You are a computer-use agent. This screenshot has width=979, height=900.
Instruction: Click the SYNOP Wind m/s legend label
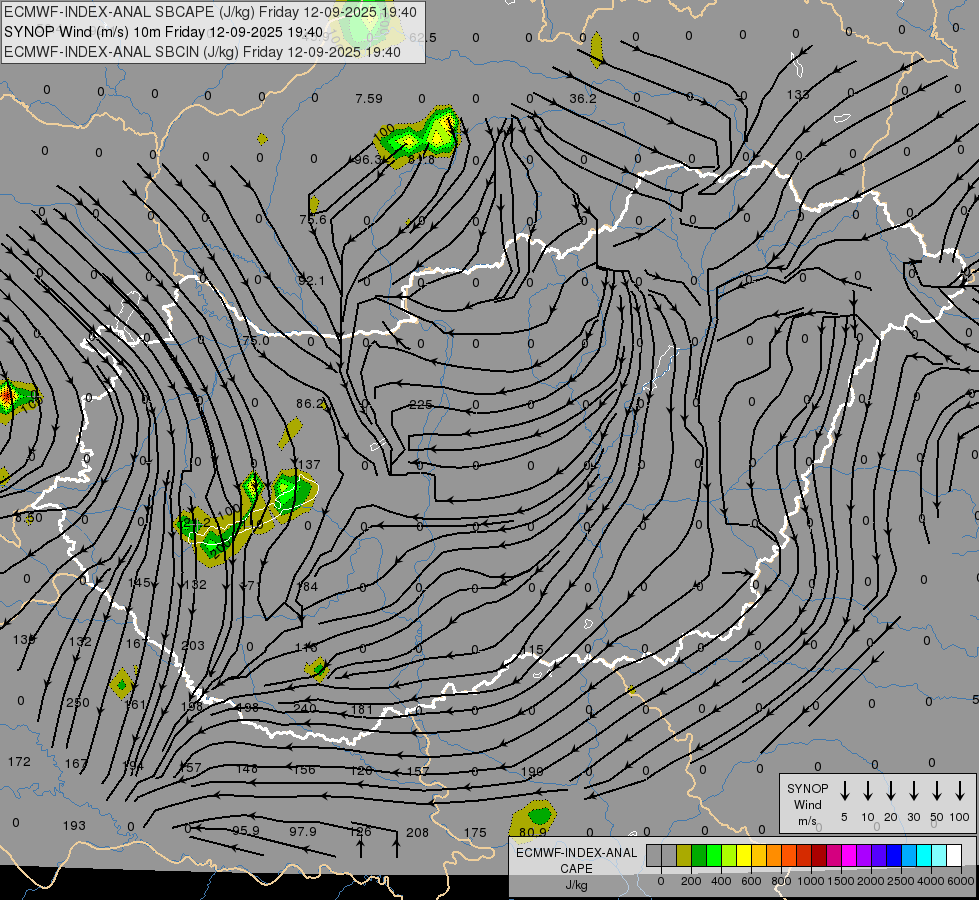point(807,805)
